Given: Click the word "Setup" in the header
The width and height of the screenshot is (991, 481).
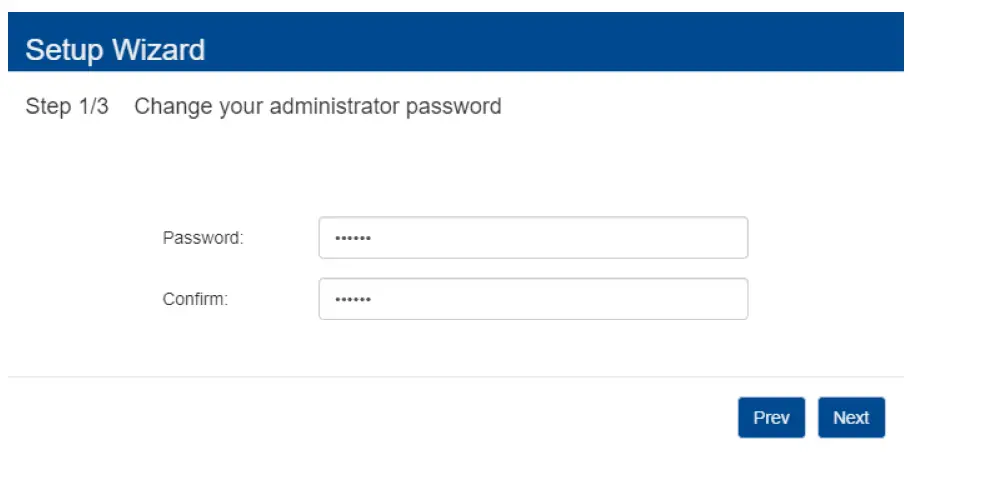Looking at the screenshot, I should [62, 50].
